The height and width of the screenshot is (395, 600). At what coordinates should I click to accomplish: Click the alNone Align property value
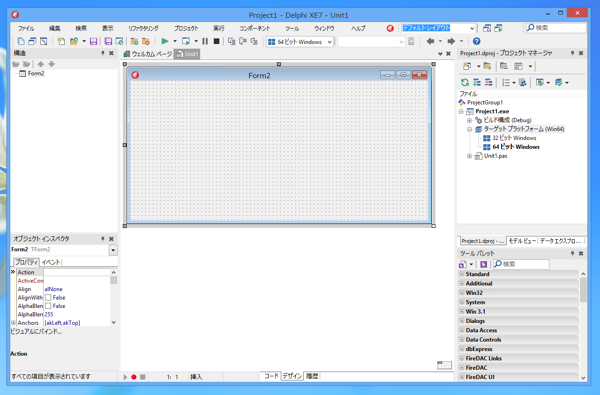pos(53,289)
